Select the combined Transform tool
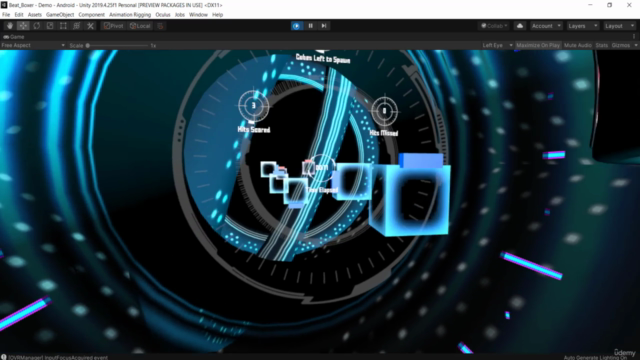The image size is (640, 360). tap(76, 26)
